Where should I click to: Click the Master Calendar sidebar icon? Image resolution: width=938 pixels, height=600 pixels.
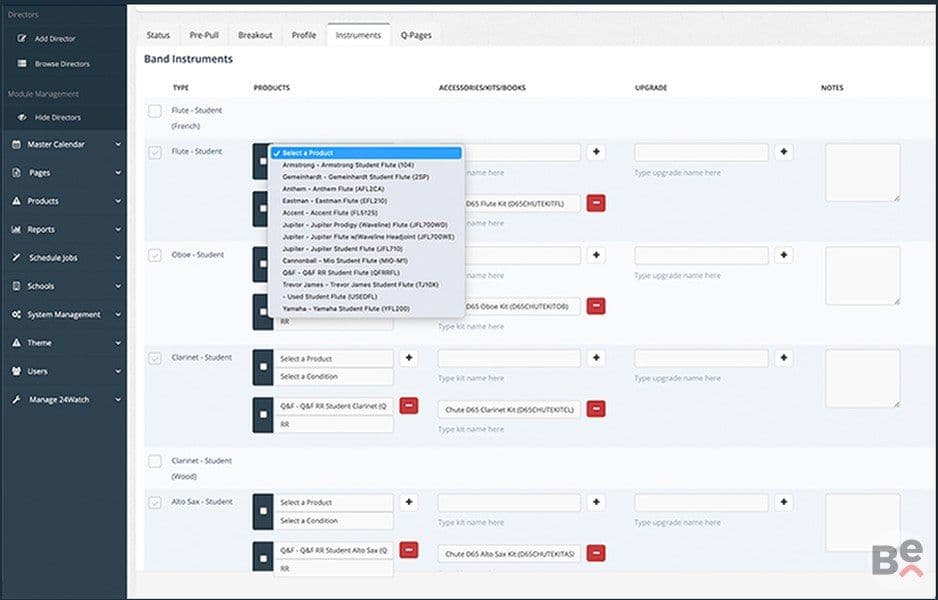[16, 144]
